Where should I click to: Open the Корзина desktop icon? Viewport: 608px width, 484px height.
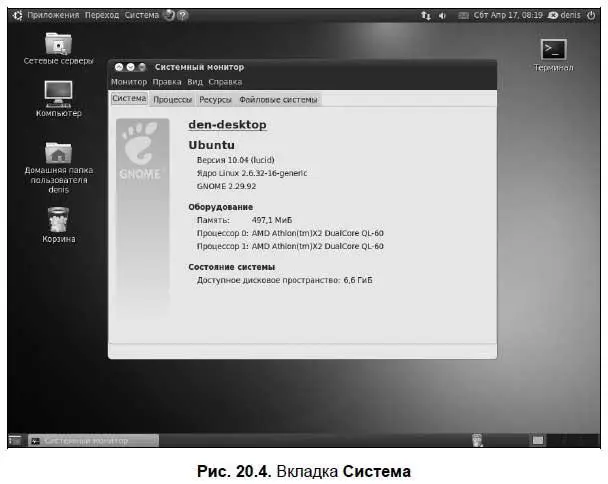58,224
